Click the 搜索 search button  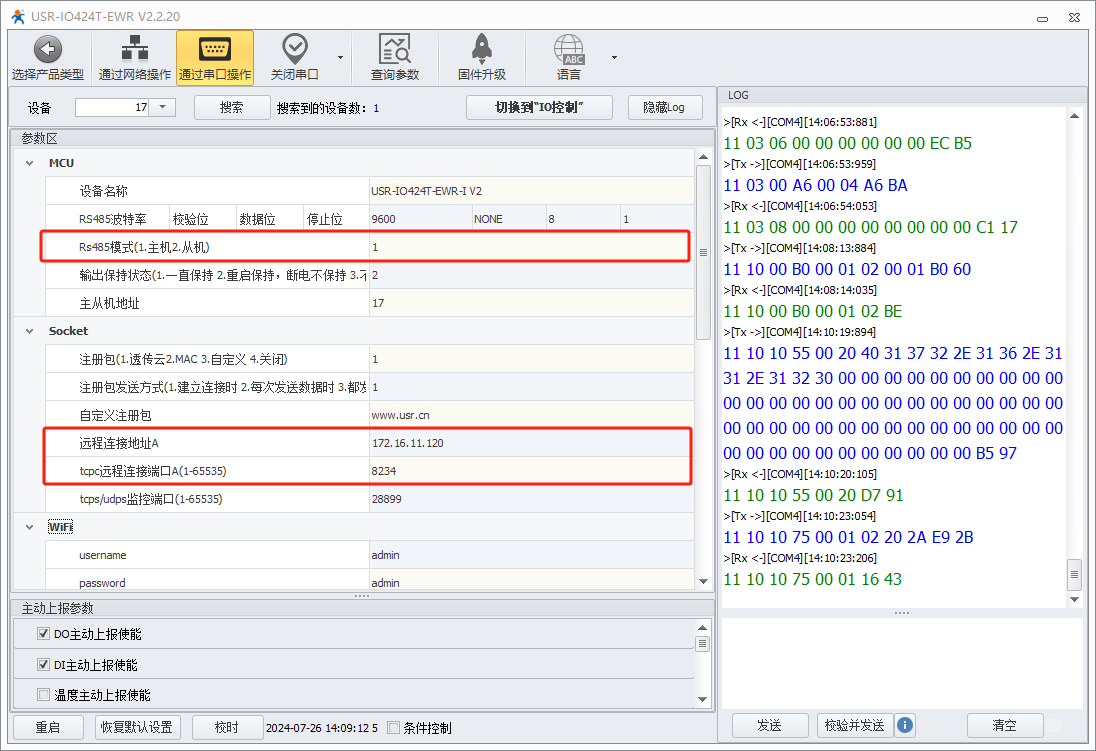(x=231, y=107)
